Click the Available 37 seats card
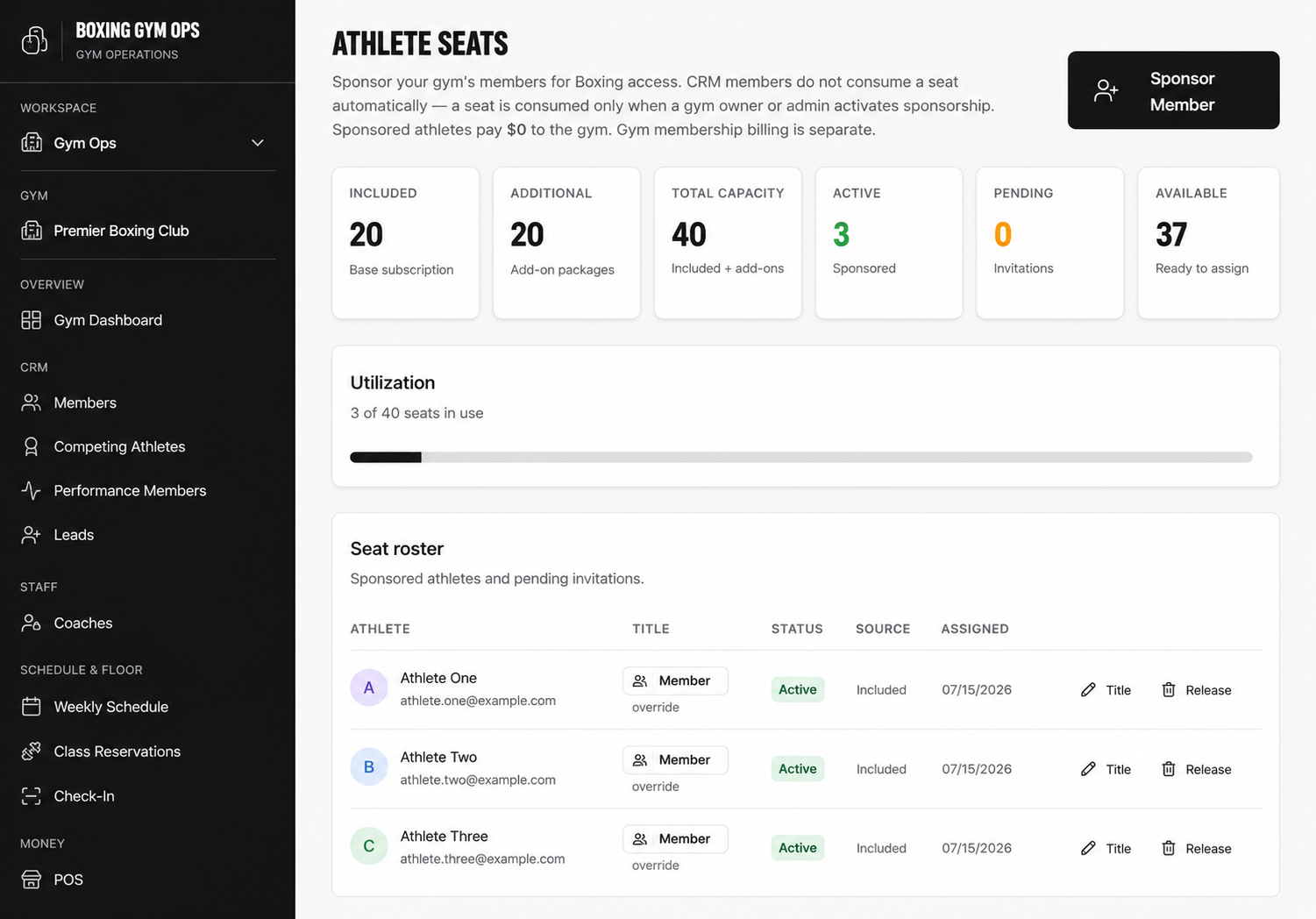This screenshot has width=1316, height=919. point(1208,243)
